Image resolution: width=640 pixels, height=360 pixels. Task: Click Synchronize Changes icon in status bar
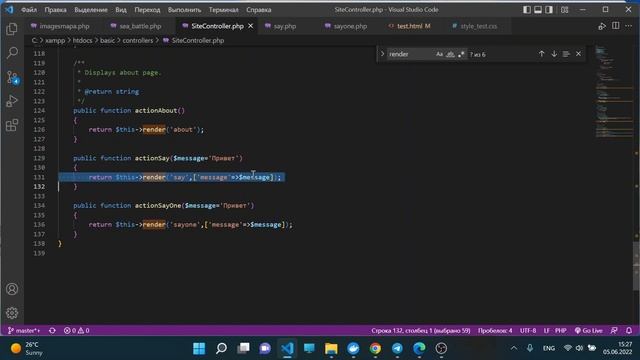[52, 331]
